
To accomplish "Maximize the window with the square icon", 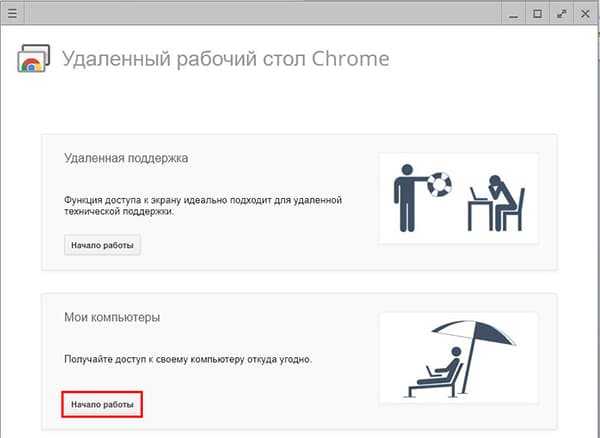I will click(538, 14).
